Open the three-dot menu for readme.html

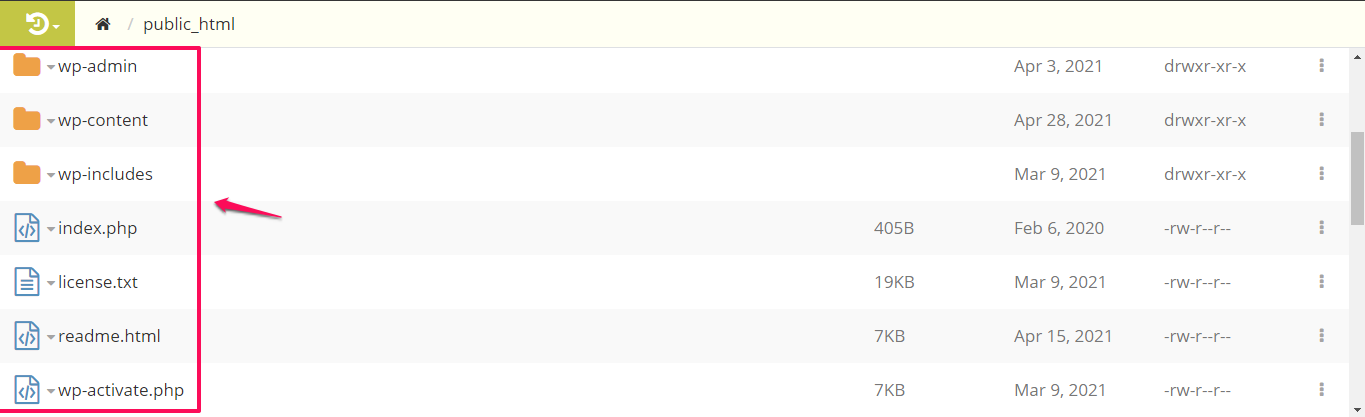1321,336
